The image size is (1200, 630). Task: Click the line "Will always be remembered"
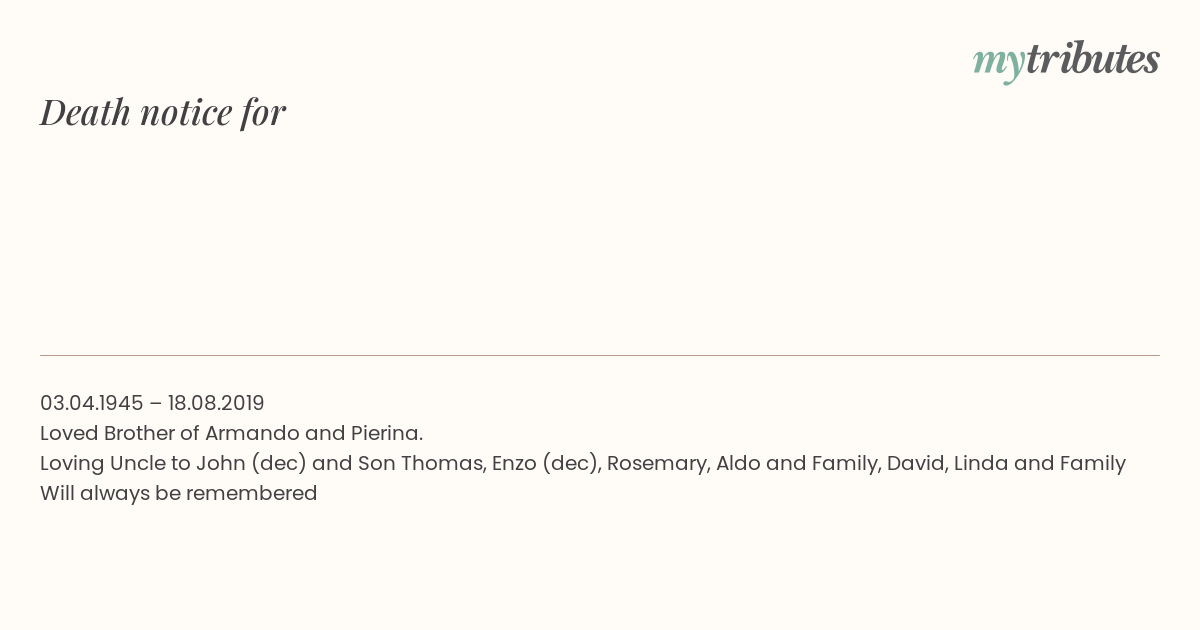(179, 493)
